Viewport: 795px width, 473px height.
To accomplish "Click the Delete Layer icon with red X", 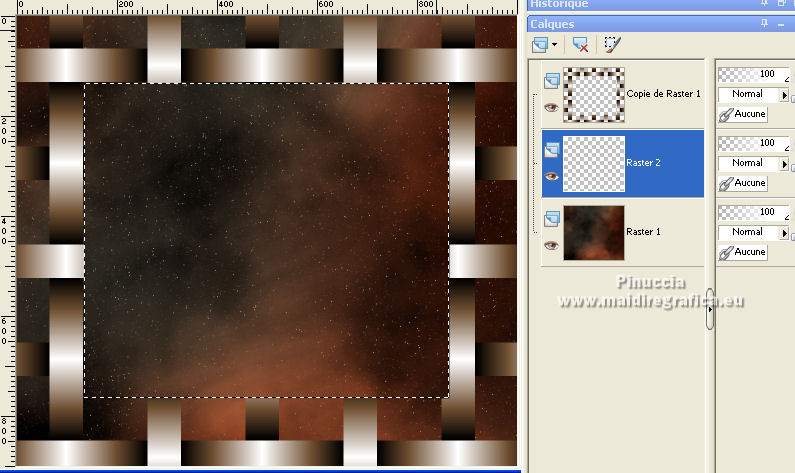I will tap(580, 45).
